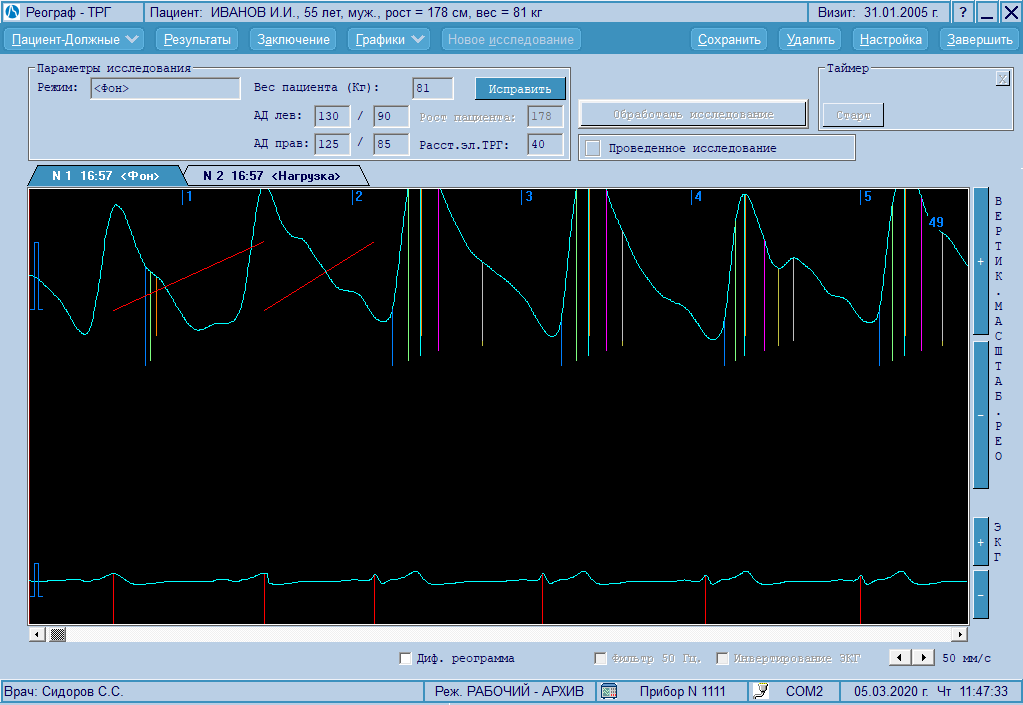Open help with the question mark button
The width and height of the screenshot is (1023, 705).
coord(963,12)
